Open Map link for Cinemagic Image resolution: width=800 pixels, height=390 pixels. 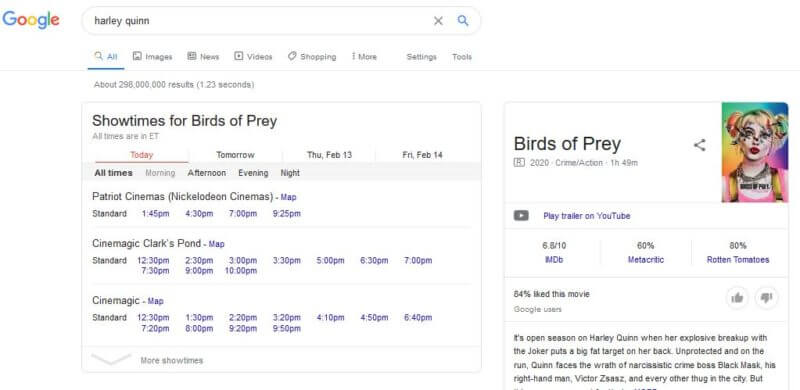(156, 301)
